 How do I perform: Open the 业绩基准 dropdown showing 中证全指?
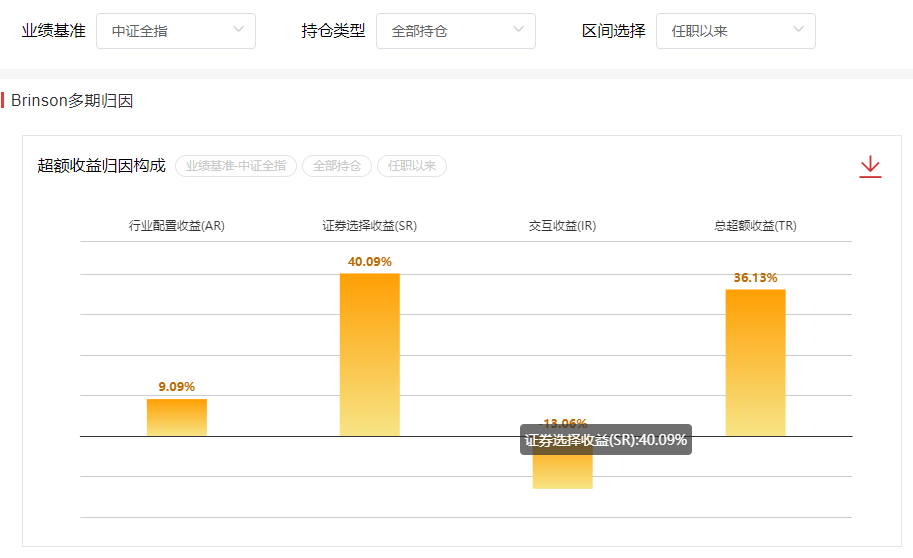[x=176, y=31]
